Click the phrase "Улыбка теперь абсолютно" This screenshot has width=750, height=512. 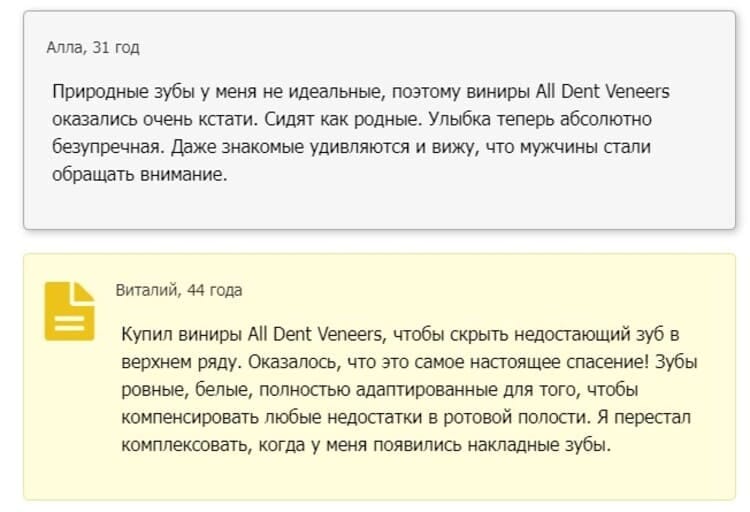[x=540, y=119]
